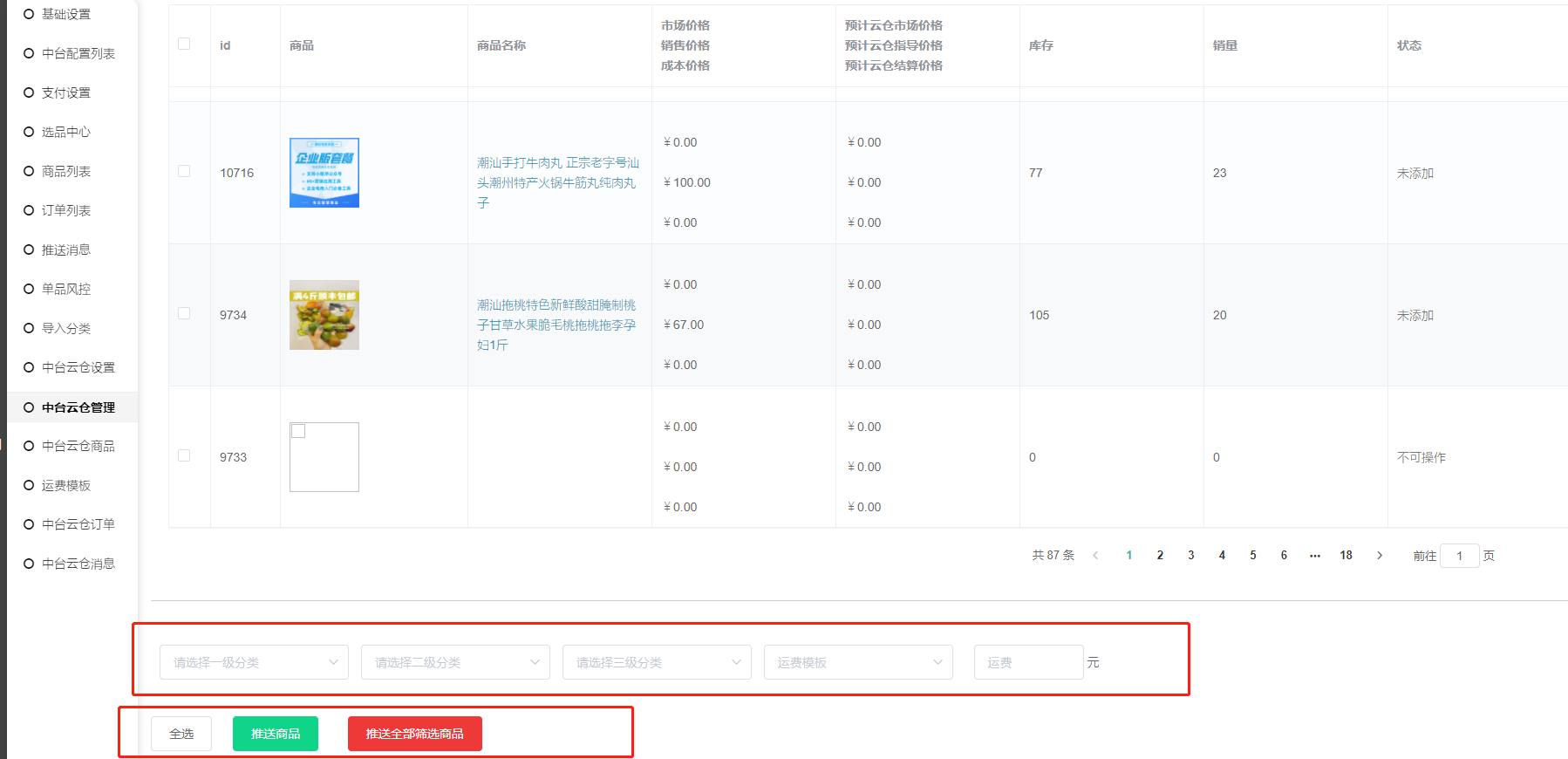
Task: Open the 运费模板 dropdown selector
Action: coord(858,662)
